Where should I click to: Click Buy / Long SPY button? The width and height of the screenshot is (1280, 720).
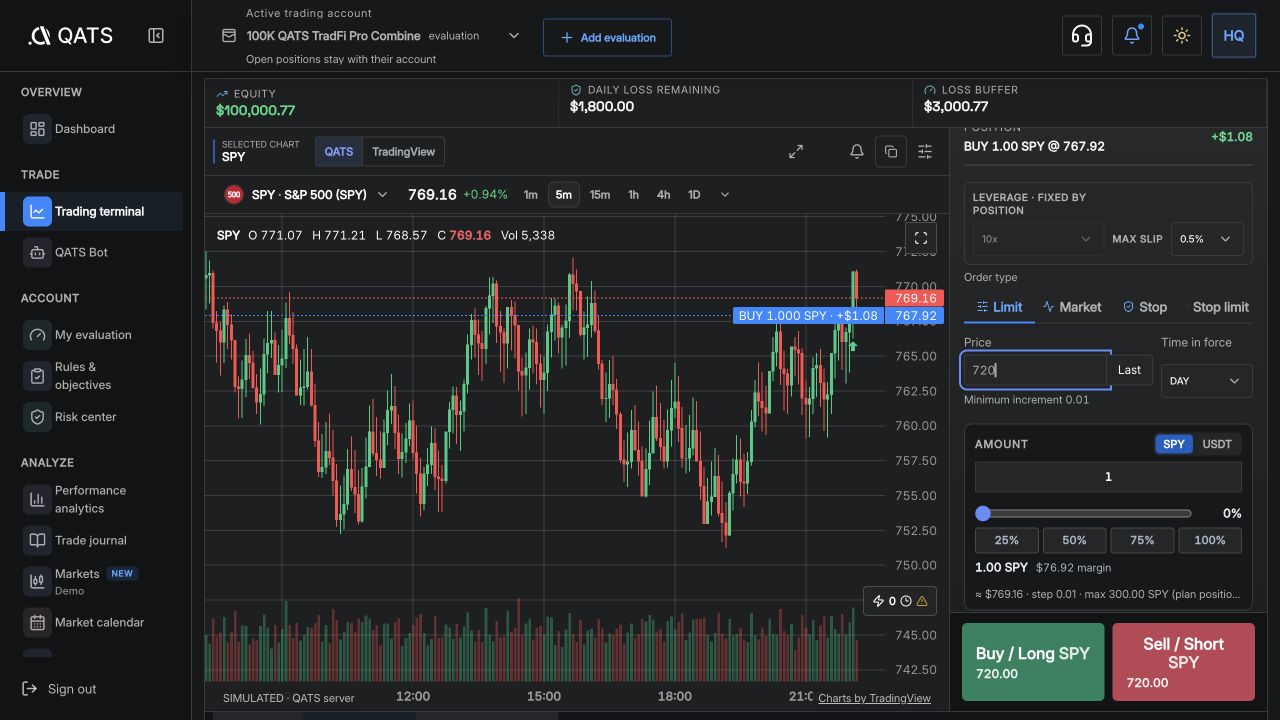[x=1033, y=662]
